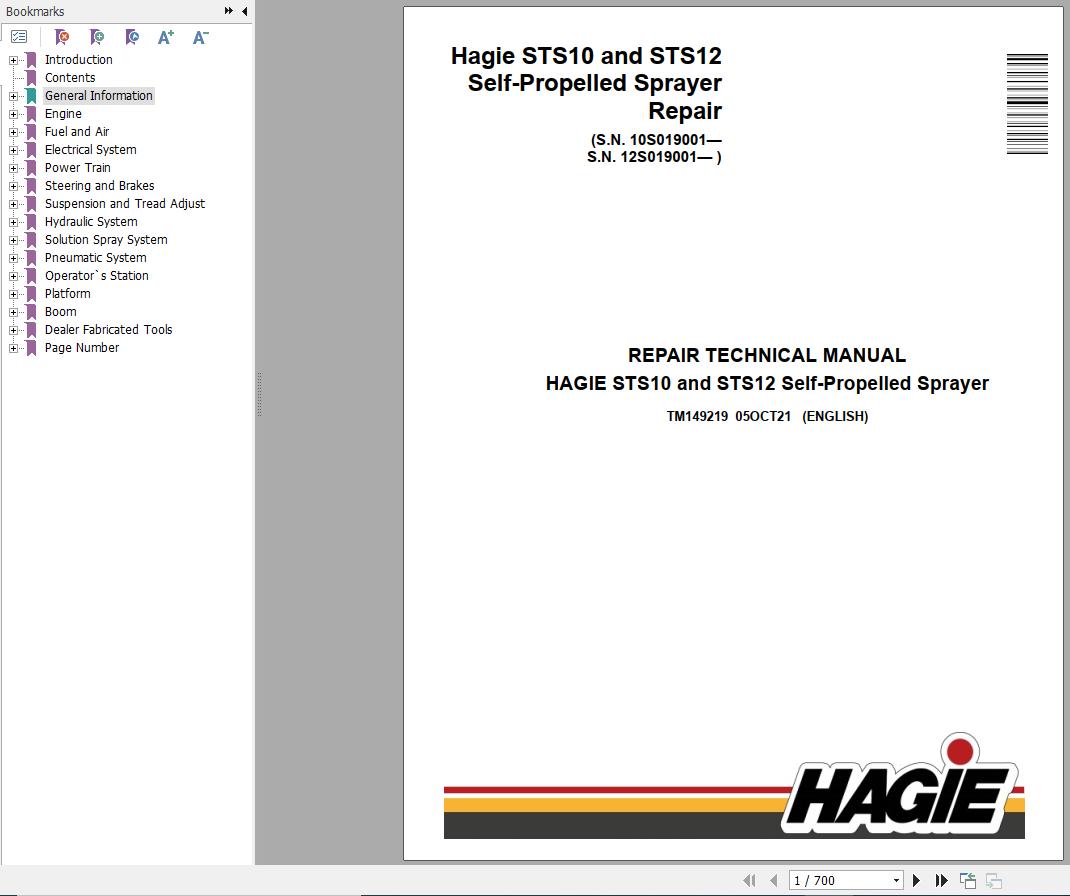The width and height of the screenshot is (1070, 896).
Task: Click the REPAIR TECHNICAL MANUAL heading
Action: coord(766,356)
